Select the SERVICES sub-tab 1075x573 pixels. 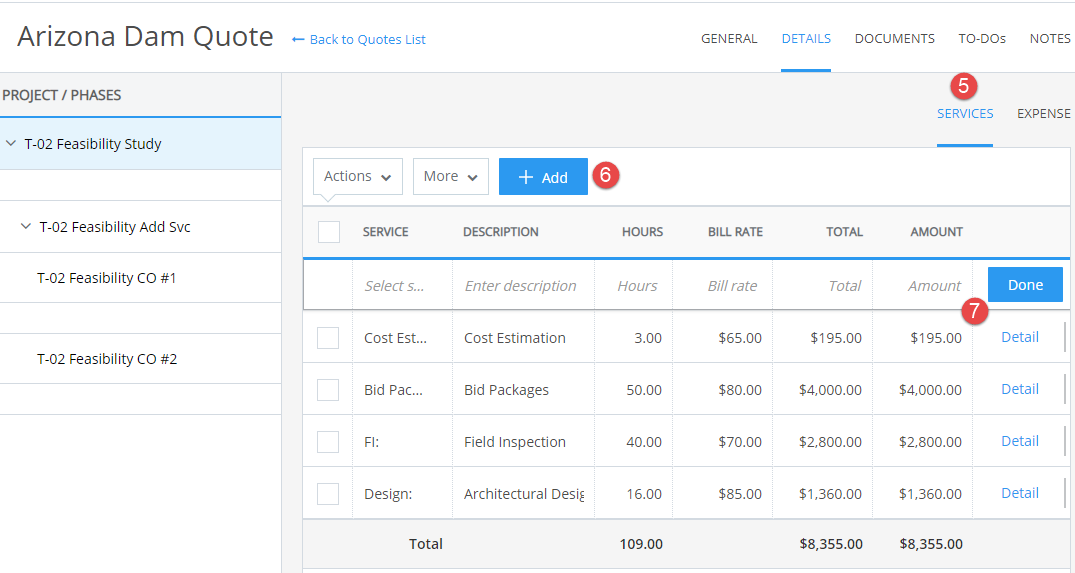point(965,114)
